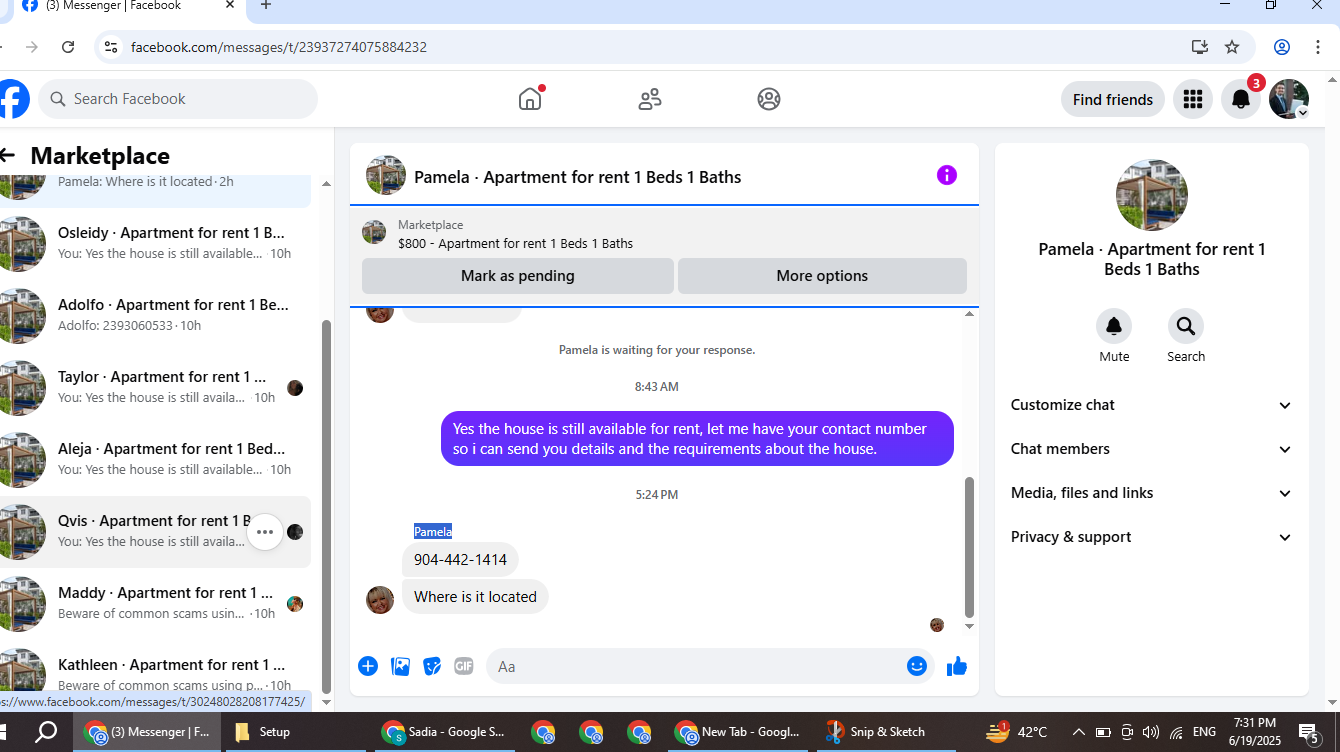Screen dimensions: 1340x752
Task: Click the chat message scrollbar thumb
Action: pos(968,547)
